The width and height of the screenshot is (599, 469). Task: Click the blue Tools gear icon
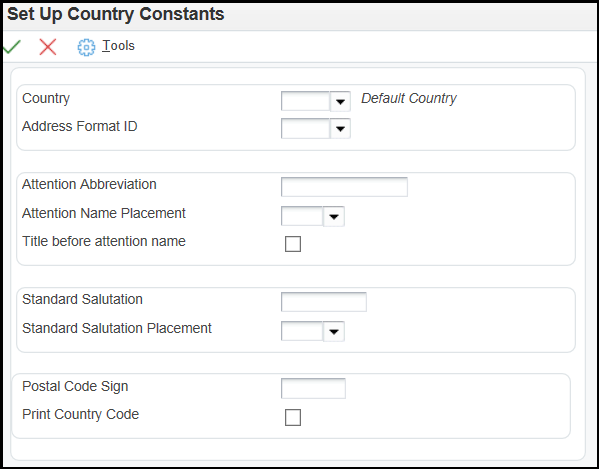(86, 47)
